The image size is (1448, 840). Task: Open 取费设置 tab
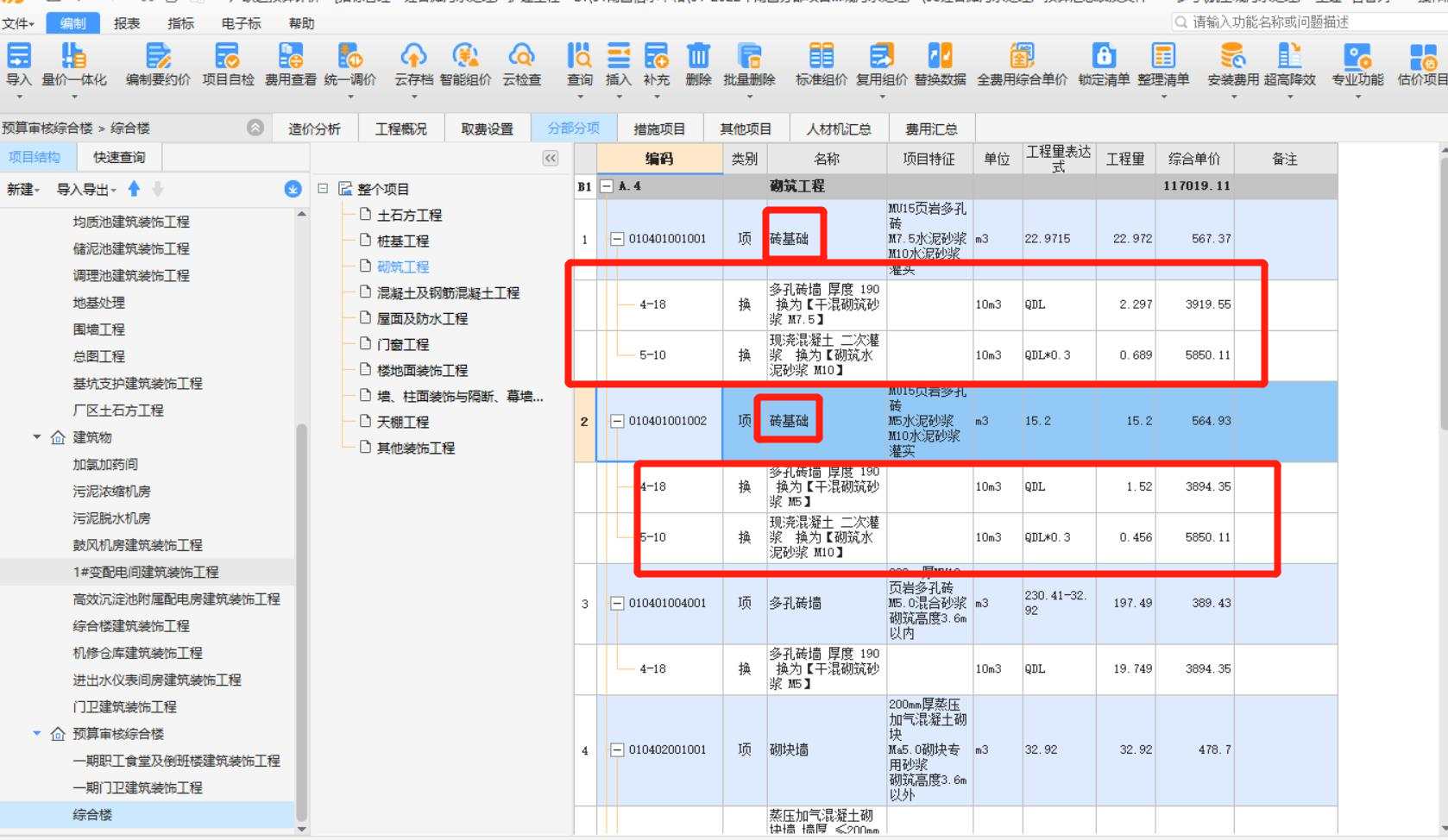click(487, 129)
